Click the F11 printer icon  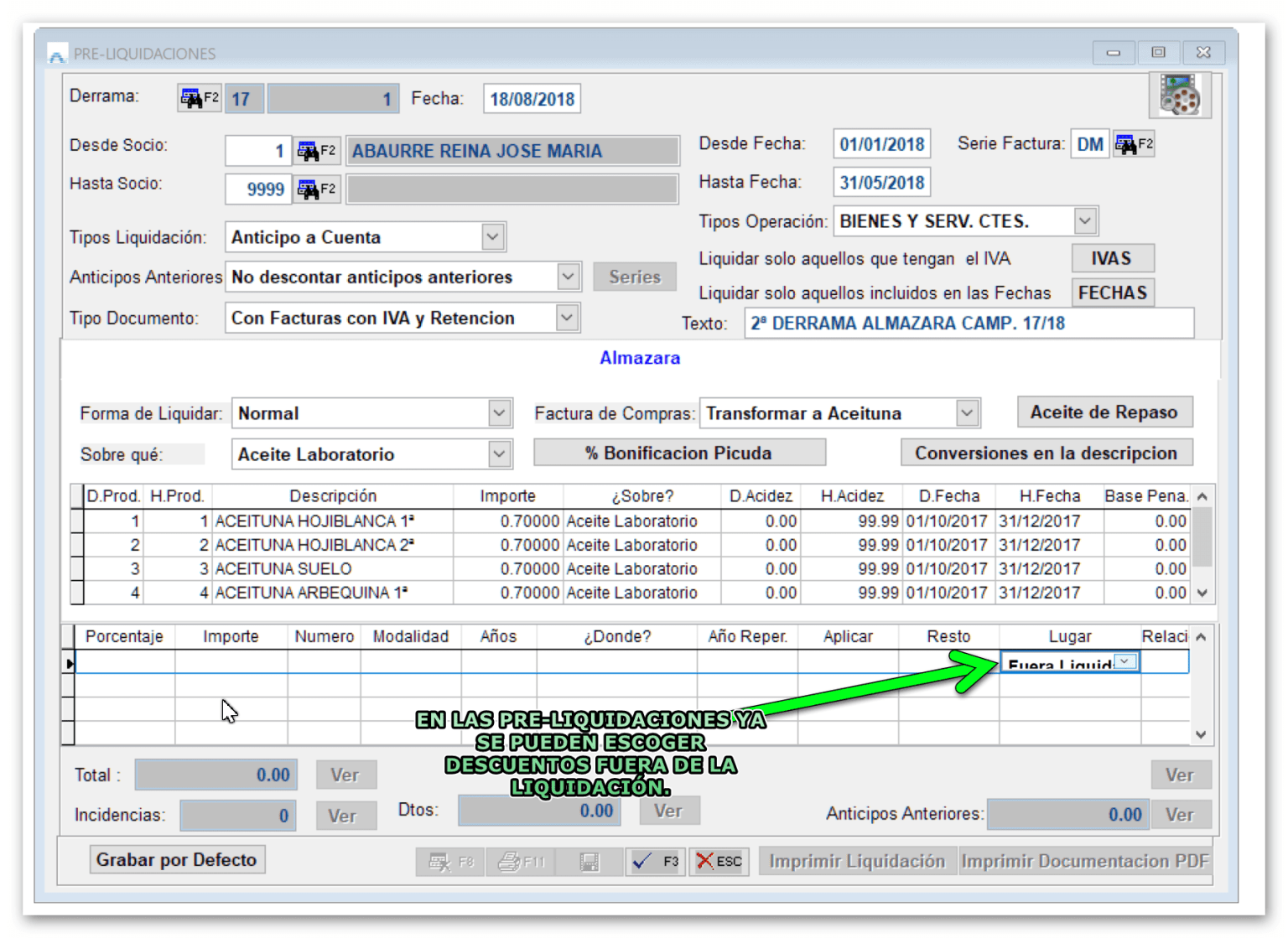(x=520, y=861)
